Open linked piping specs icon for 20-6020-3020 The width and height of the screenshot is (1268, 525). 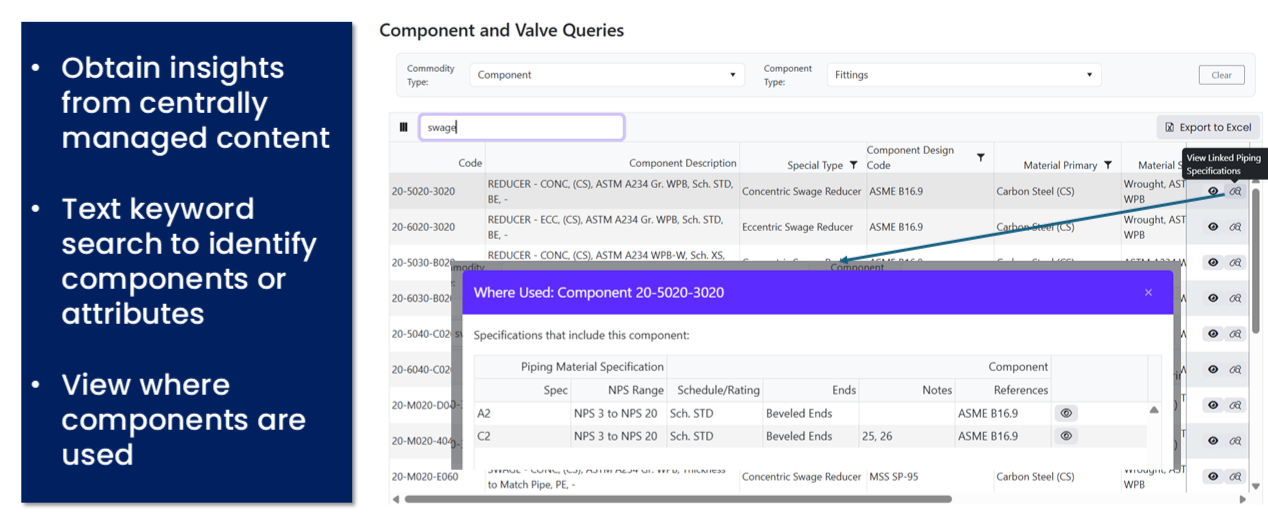(1236, 227)
